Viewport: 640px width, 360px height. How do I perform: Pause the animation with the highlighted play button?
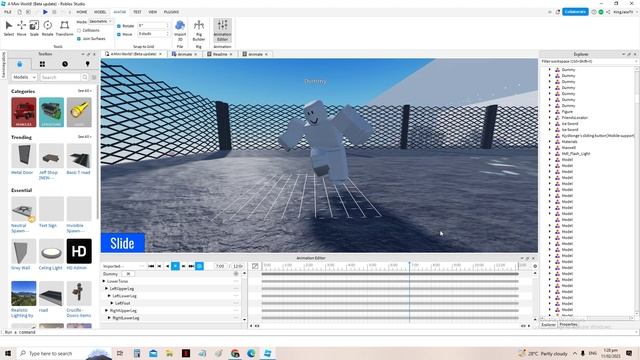[175, 266]
